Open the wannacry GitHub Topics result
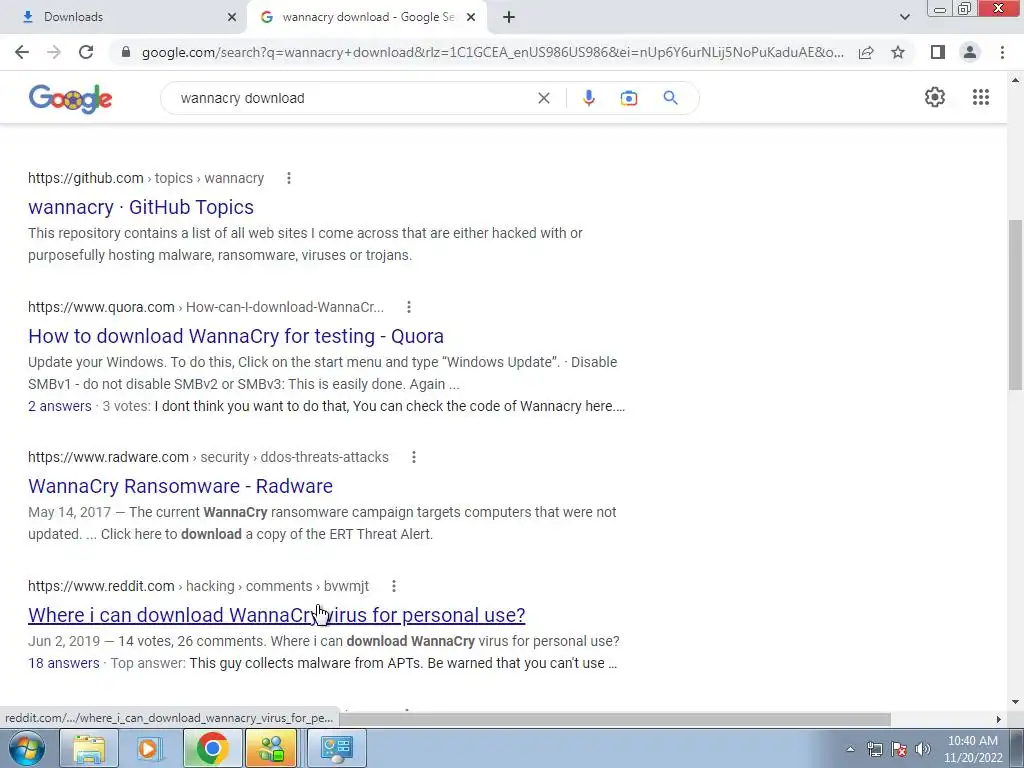This screenshot has height=768, width=1024. click(141, 207)
